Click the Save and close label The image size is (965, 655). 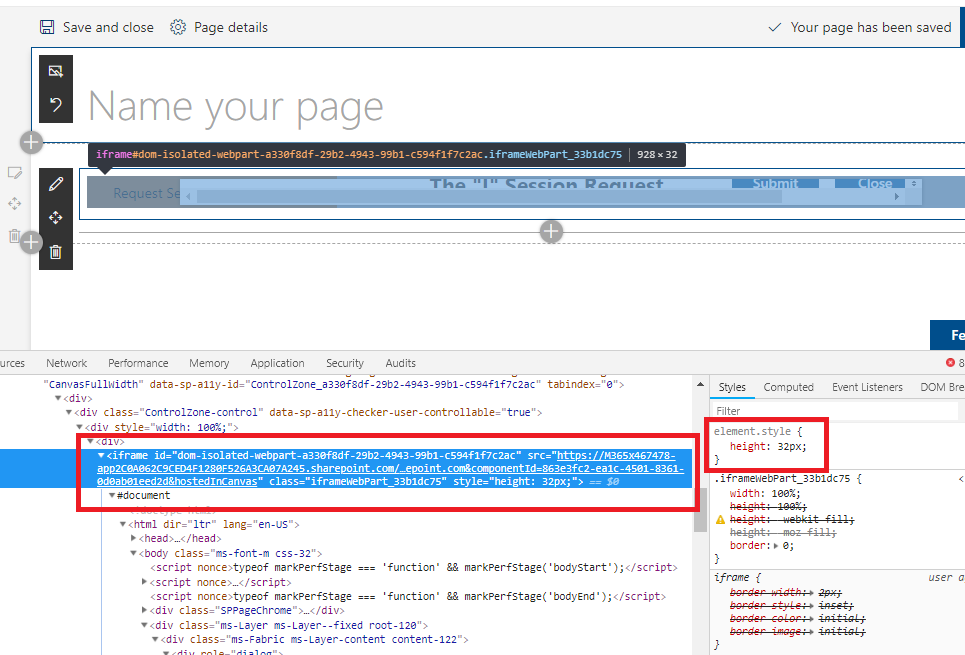coord(108,27)
